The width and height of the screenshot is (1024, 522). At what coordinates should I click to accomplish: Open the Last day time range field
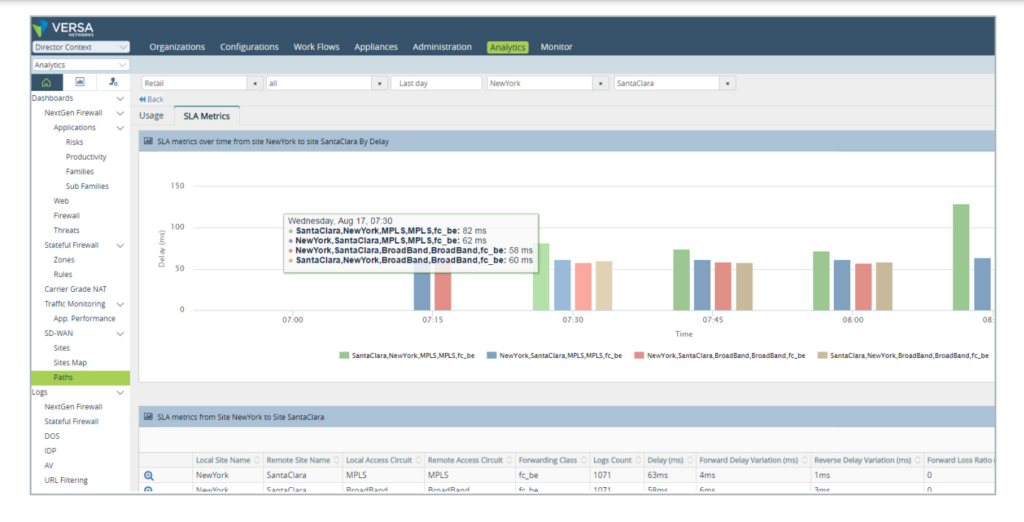(436, 84)
